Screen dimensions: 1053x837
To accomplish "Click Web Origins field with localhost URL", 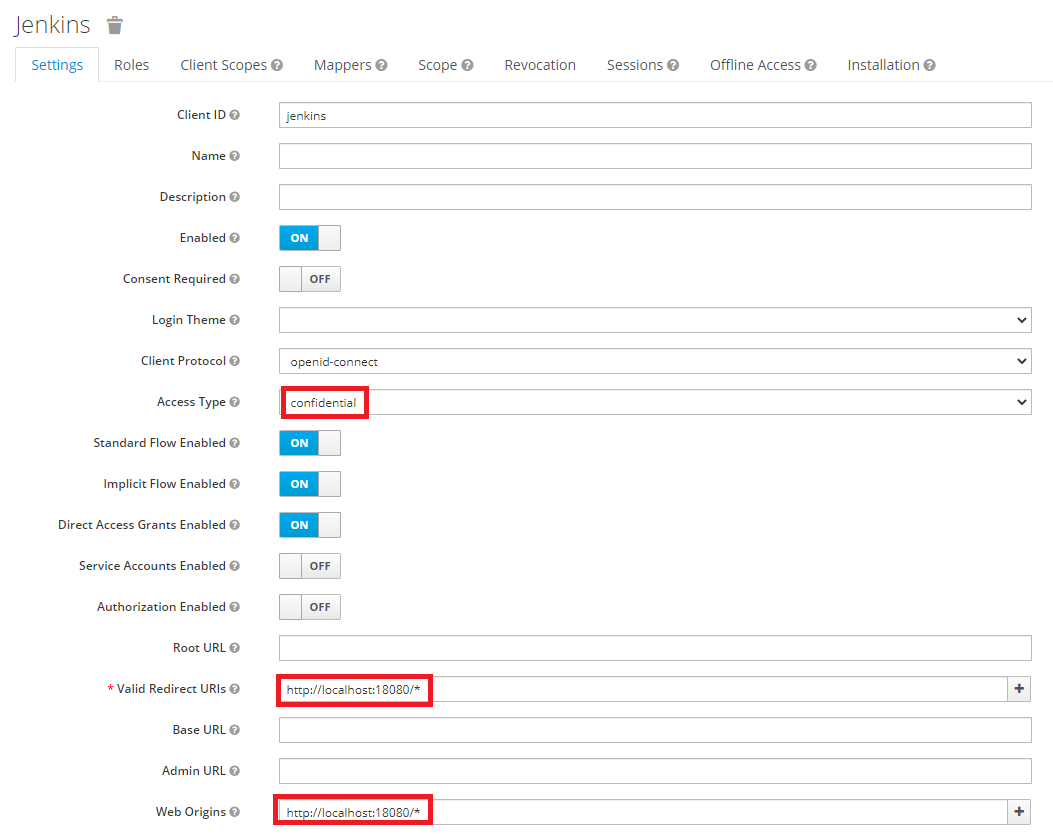I will [643, 811].
